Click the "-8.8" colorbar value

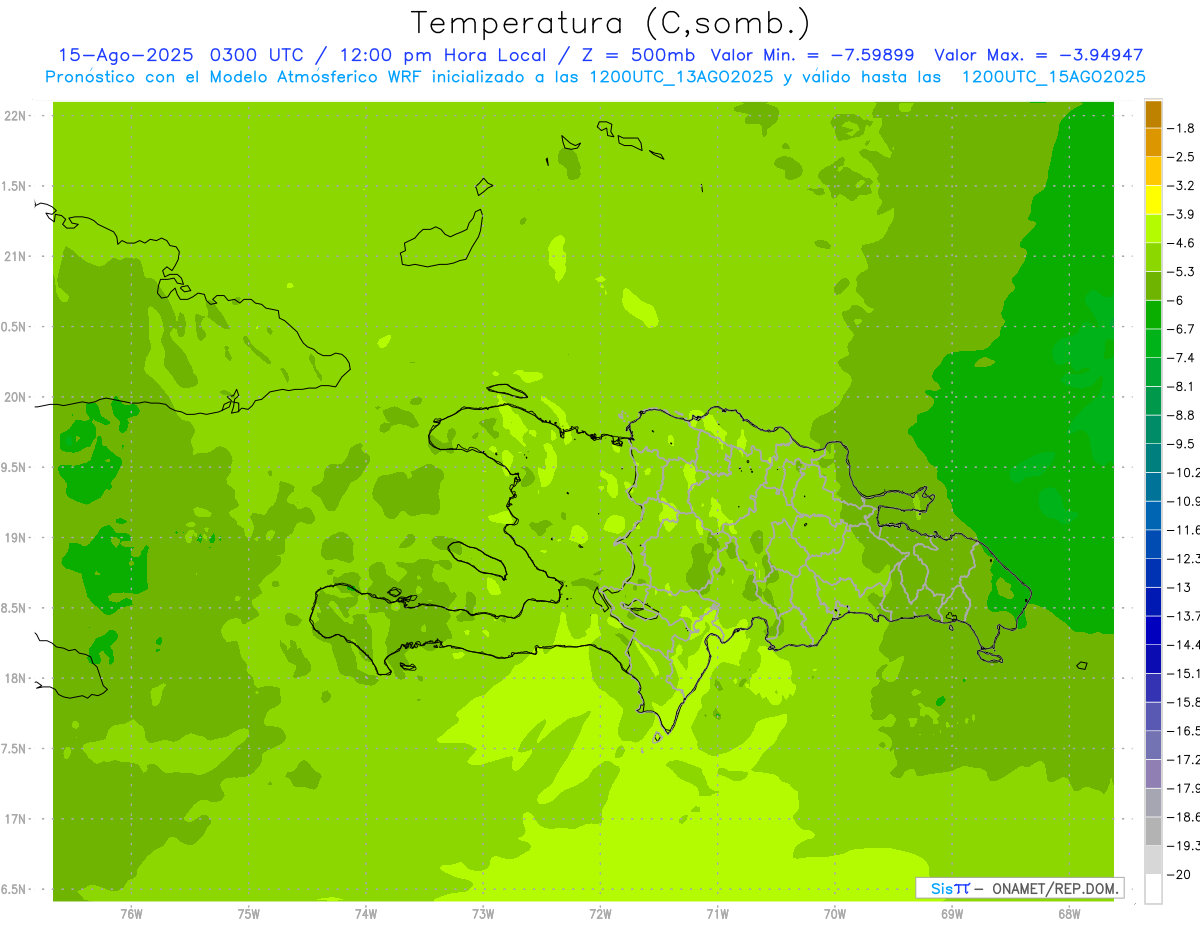coord(1181,415)
